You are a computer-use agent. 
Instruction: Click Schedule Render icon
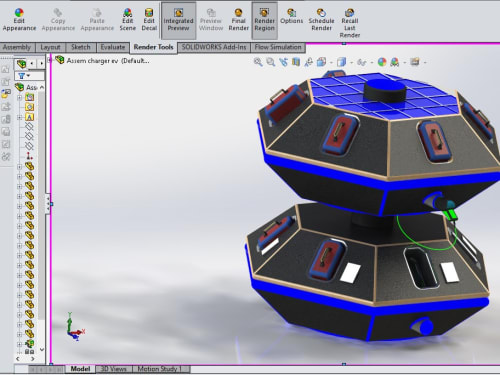[321, 20]
